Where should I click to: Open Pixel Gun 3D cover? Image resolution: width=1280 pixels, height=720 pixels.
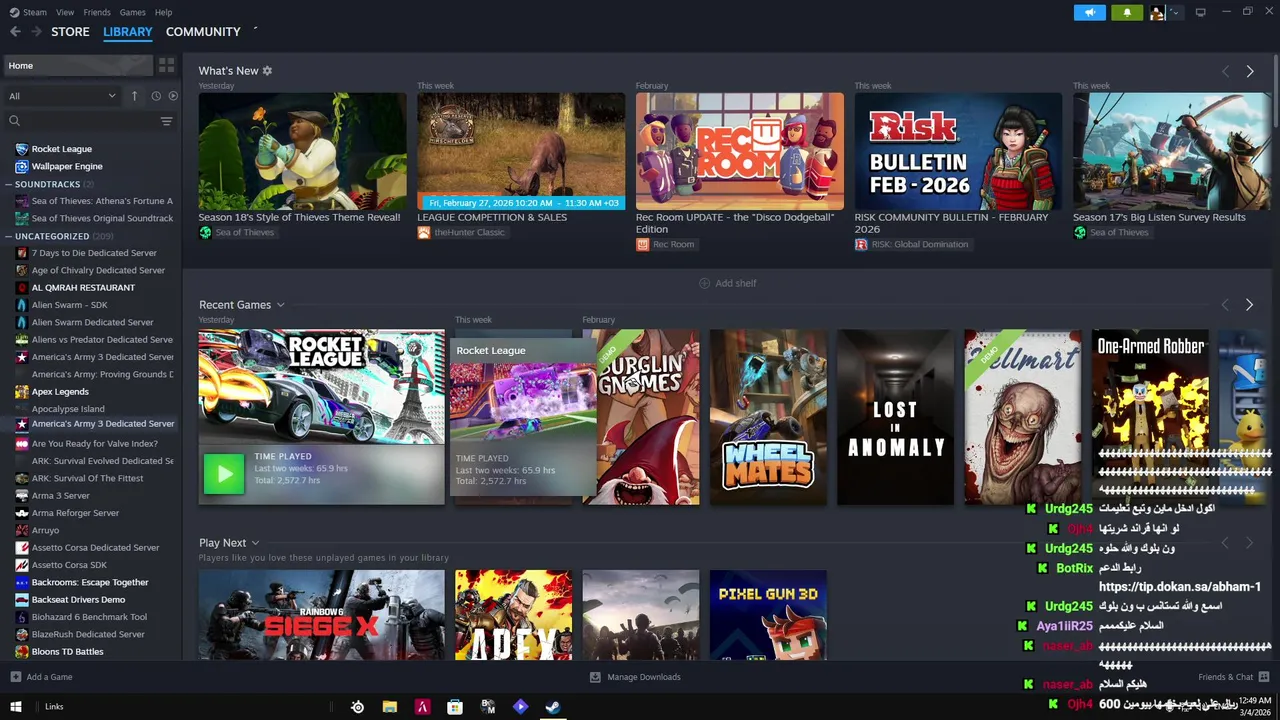pos(768,615)
